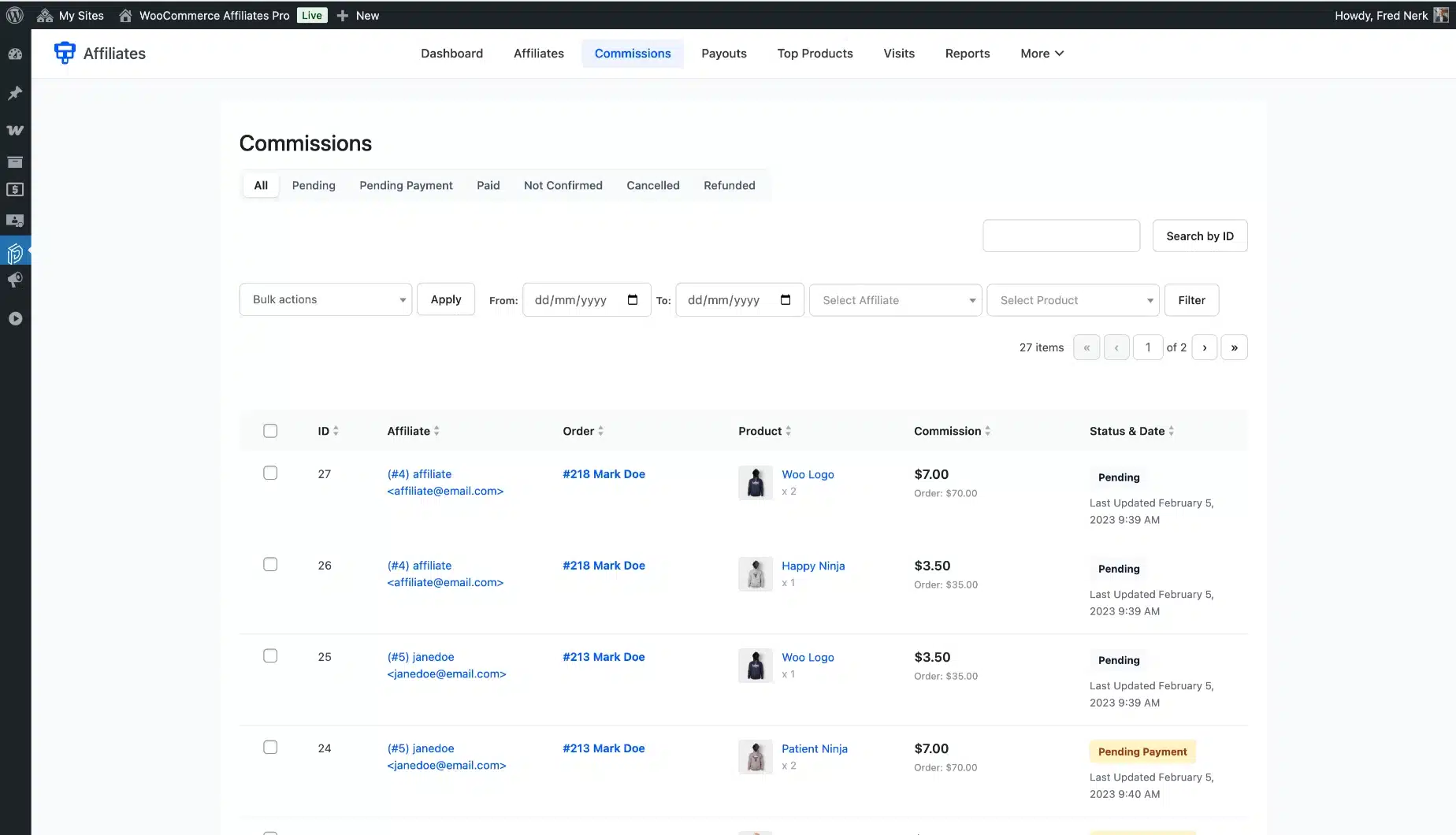The width and height of the screenshot is (1456, 835).
Task: Open Products archive box icon in sidebar
Action: (x=15, y=162)
